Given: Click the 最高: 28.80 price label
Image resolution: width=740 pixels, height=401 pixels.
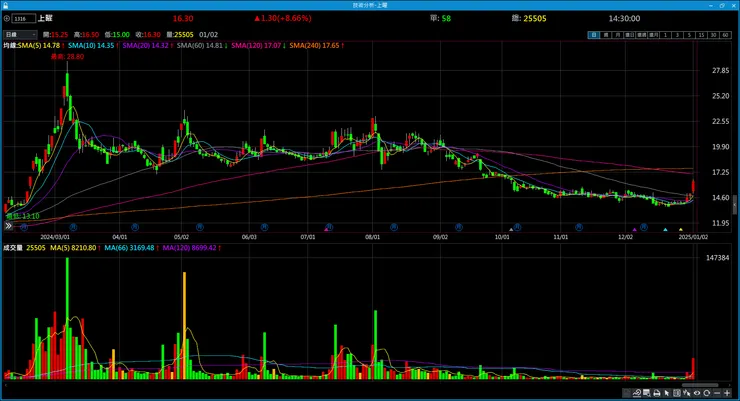Looking at the screenshot, I should pos(67,57).
